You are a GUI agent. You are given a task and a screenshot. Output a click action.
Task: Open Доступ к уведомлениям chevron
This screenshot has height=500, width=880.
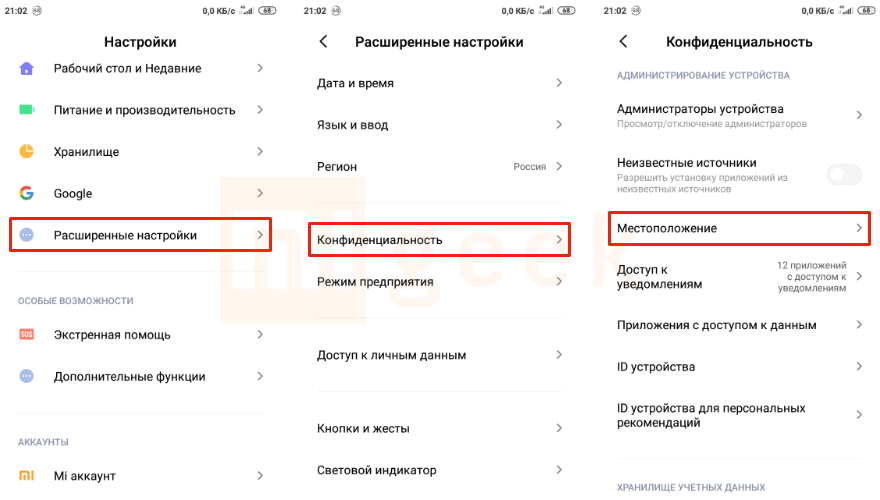[x=858, y=277]
